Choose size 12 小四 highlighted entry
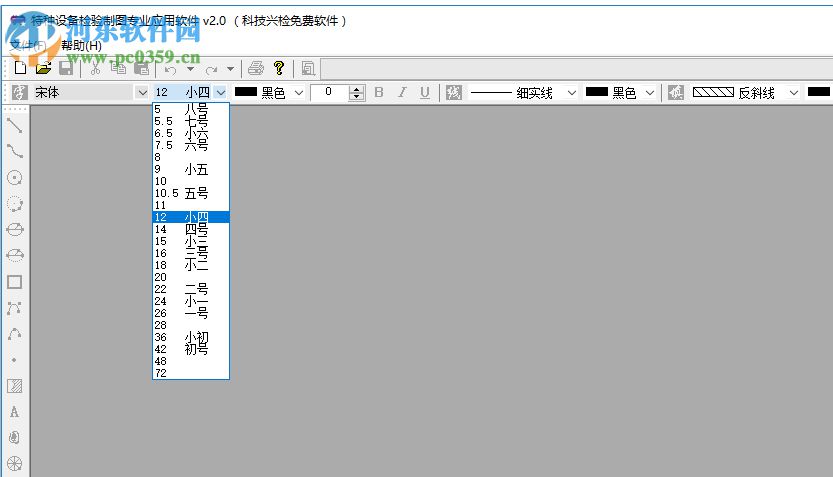The image size is (833, 477). [191, 217]
